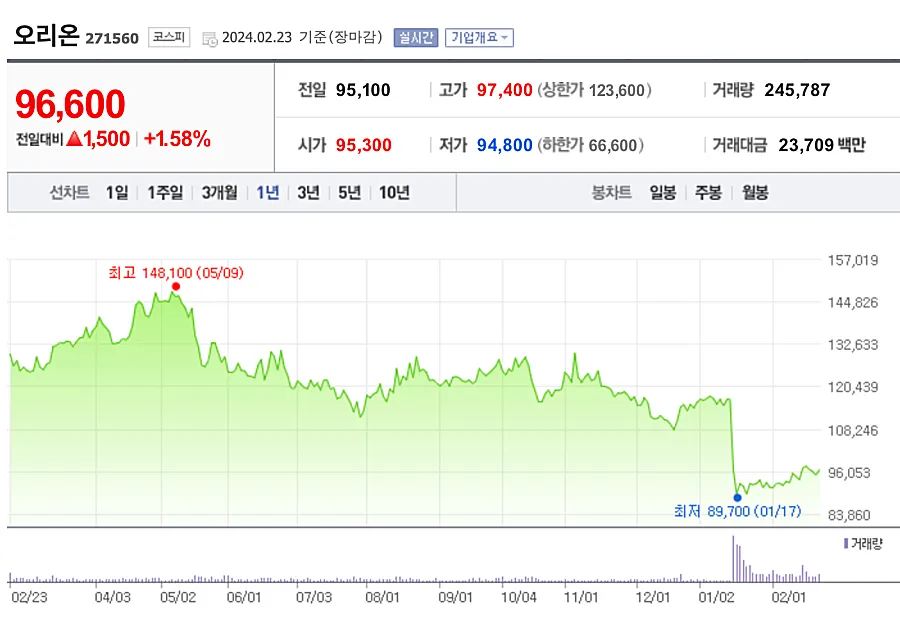Click the current price 96,600
The image size is (900, 624).
[70, 104]
